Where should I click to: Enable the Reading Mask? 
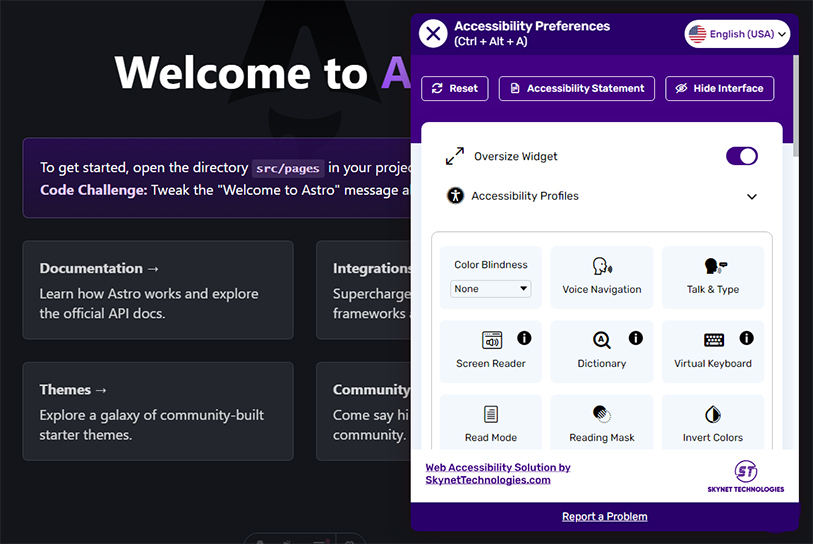pyautogui.click(x=601, y=422)
